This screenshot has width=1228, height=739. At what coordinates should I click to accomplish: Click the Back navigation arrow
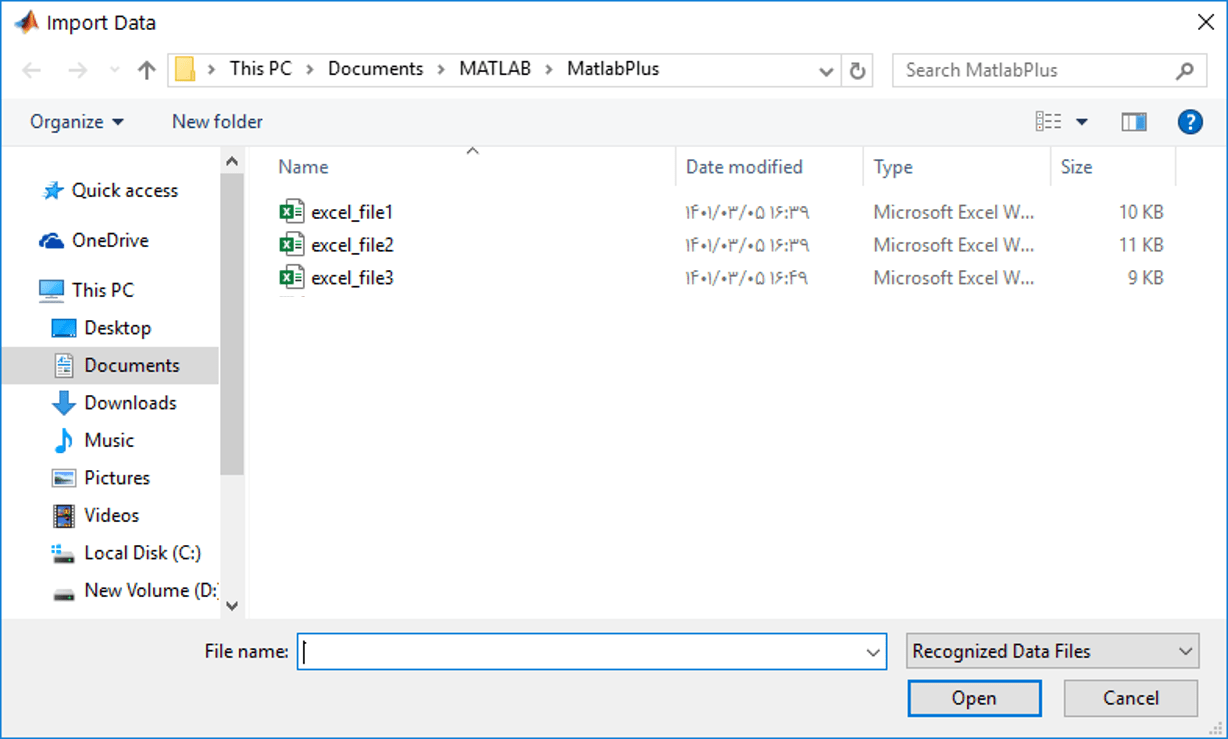coord(31,68)
